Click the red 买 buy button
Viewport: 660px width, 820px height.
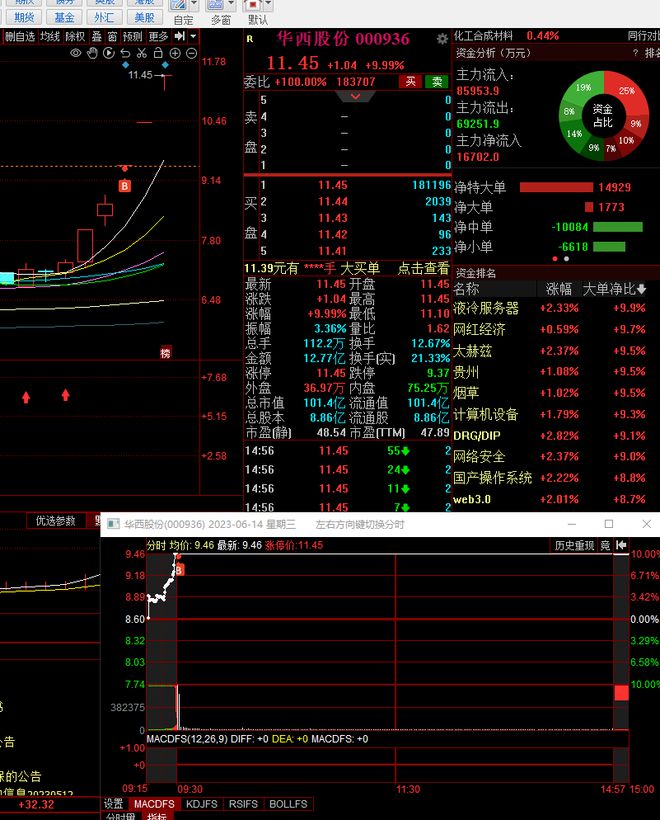[411, 81]
